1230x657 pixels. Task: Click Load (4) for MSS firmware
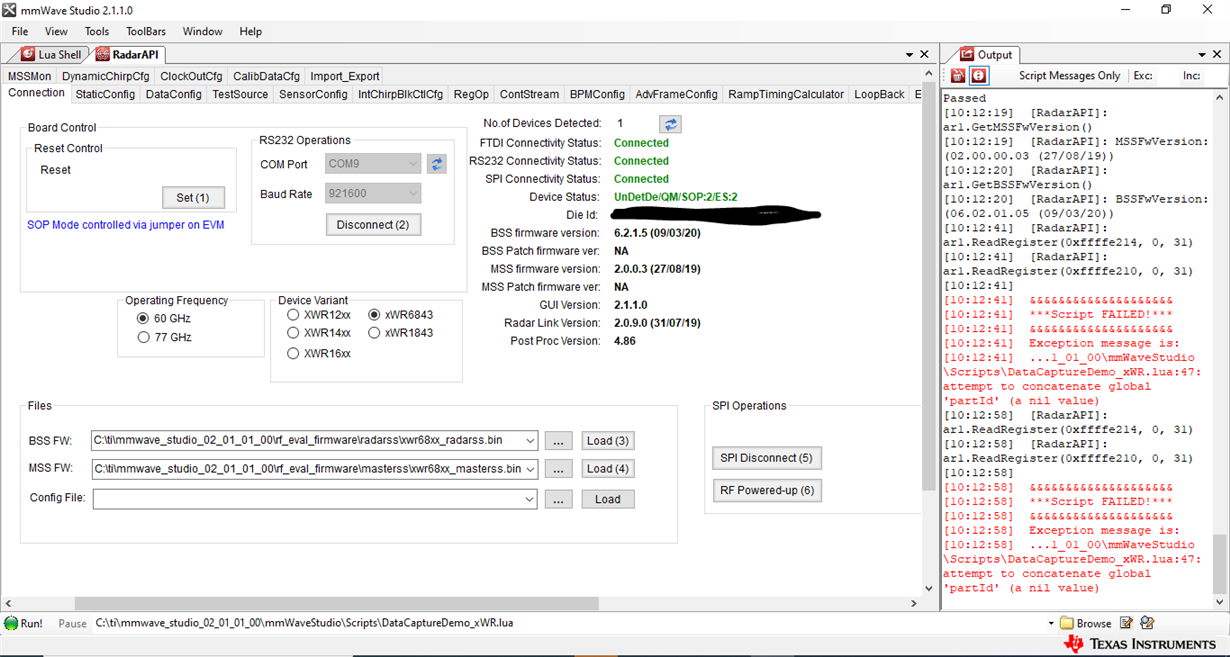(608, 469)
